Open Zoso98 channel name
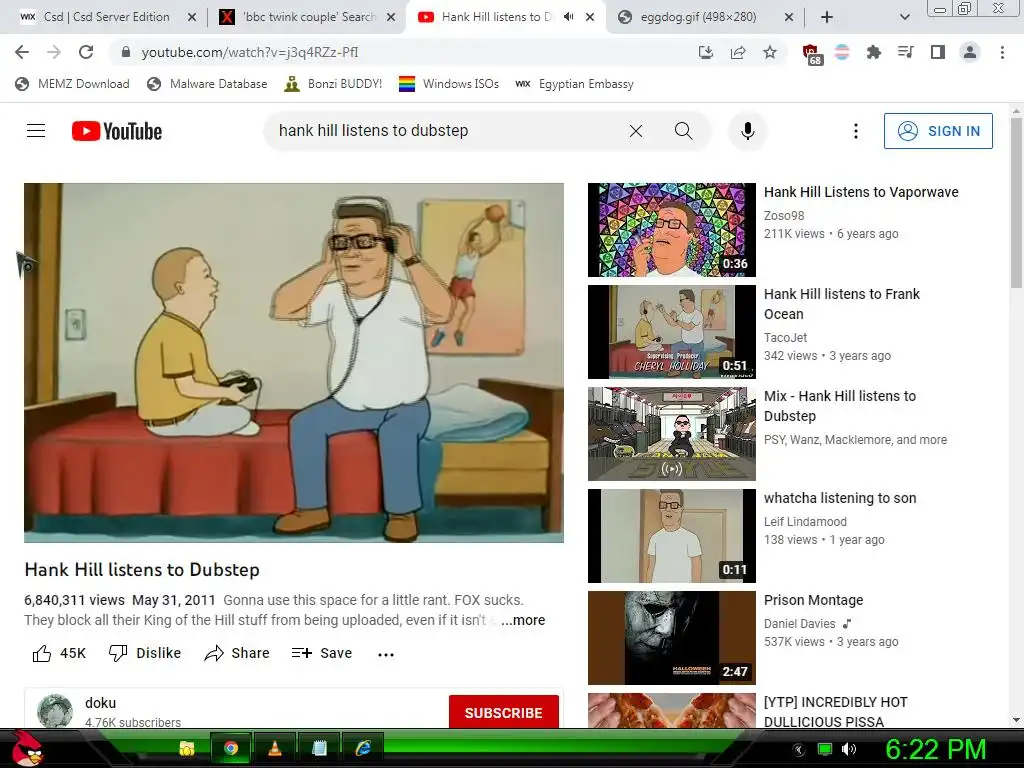The image size is (1024, 768). tap(784, 216)
